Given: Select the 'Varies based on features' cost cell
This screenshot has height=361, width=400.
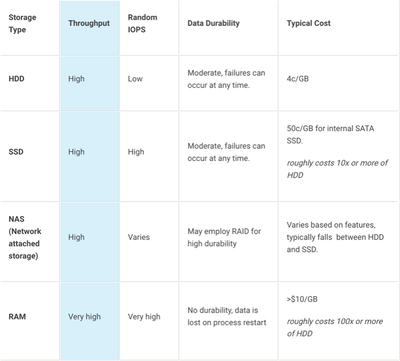Looking at the screenshot, I should click(x=335, y=237).
